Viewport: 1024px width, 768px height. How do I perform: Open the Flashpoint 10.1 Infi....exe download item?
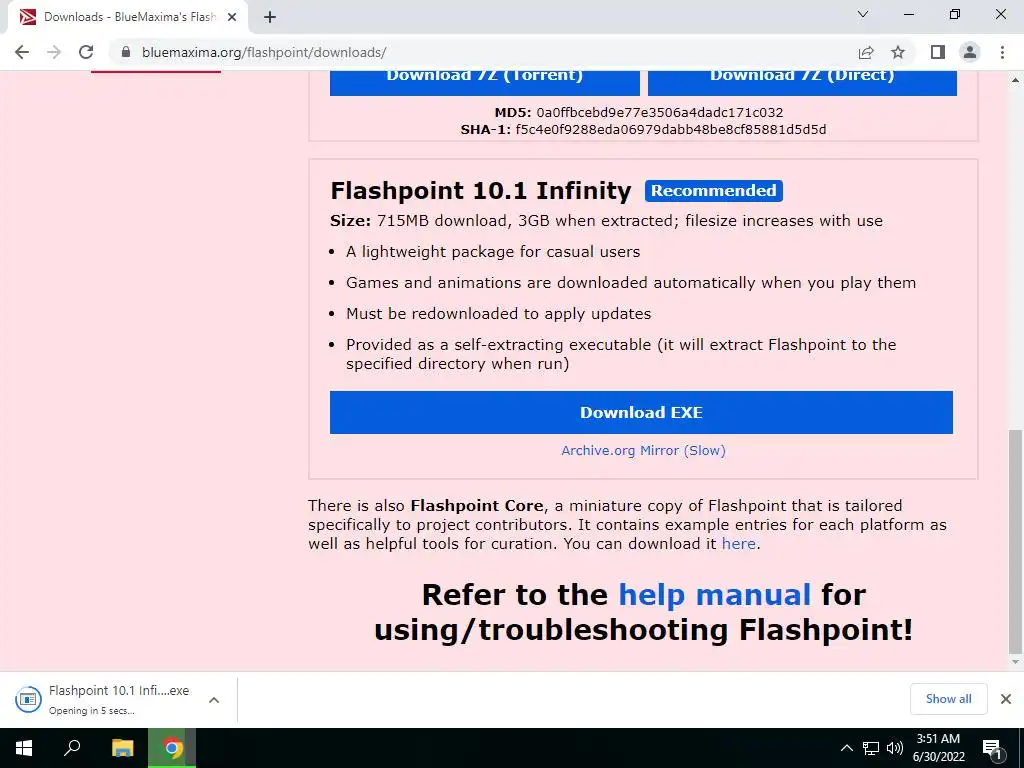[119, 699]
